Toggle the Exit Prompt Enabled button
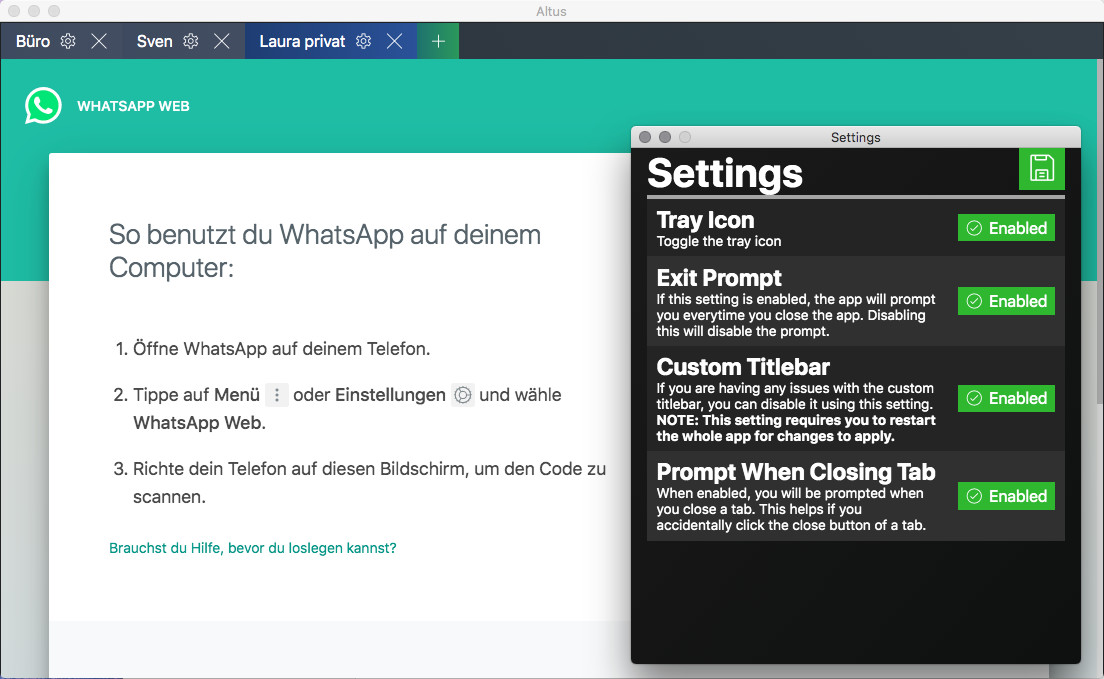The height and width of the screenshot is (679, 1104). (1006, 301)
